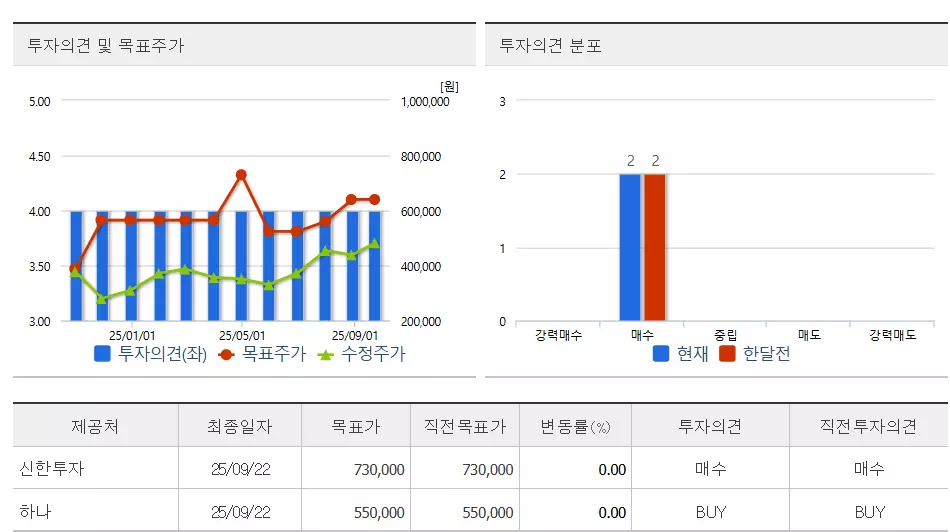Click the blue 투자의견(좌) legend swatch
This screenshot has width=950, height=532.
[102, 354]
